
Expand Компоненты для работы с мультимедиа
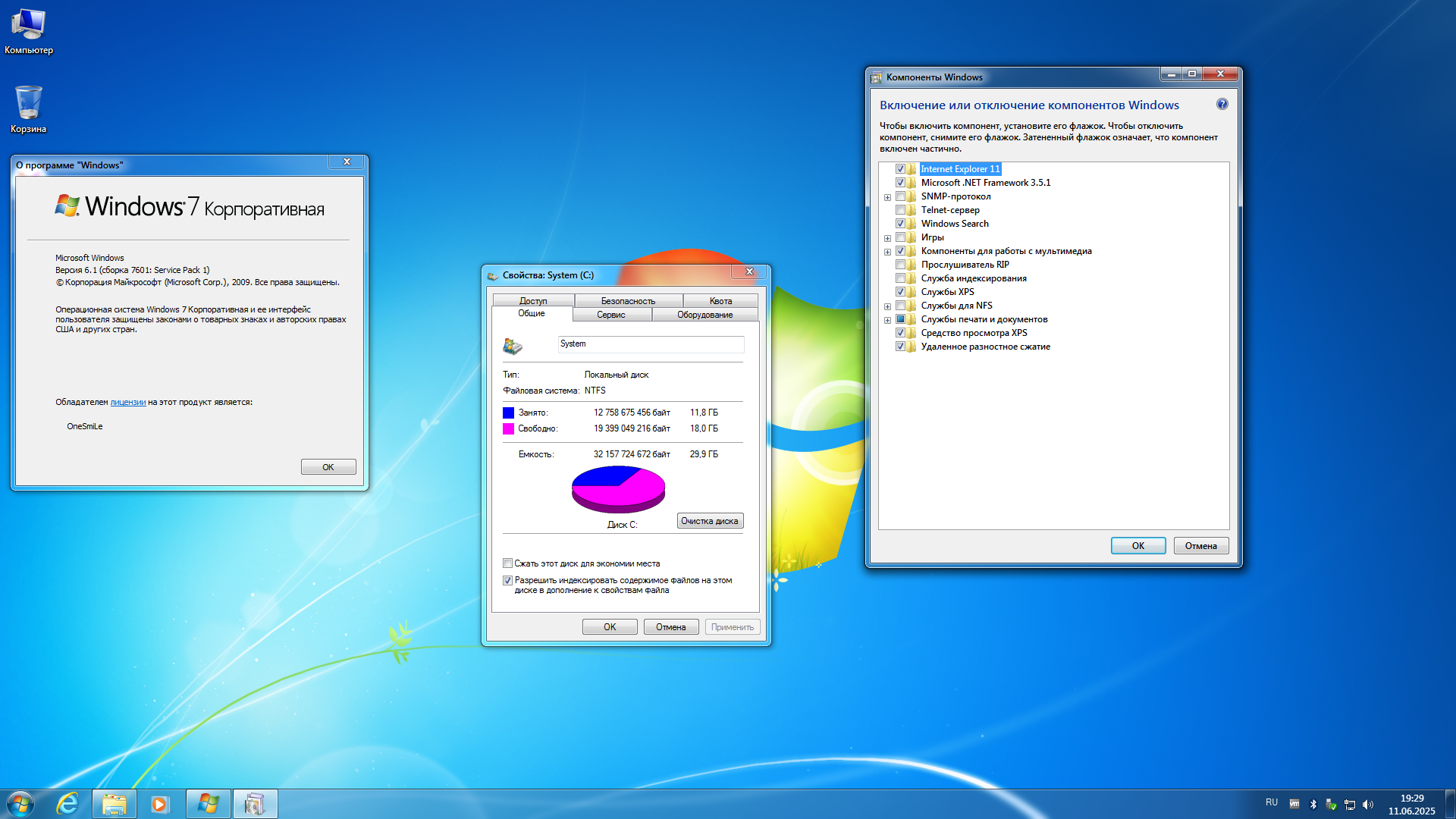pyautogui.click(x=887, y=252)
